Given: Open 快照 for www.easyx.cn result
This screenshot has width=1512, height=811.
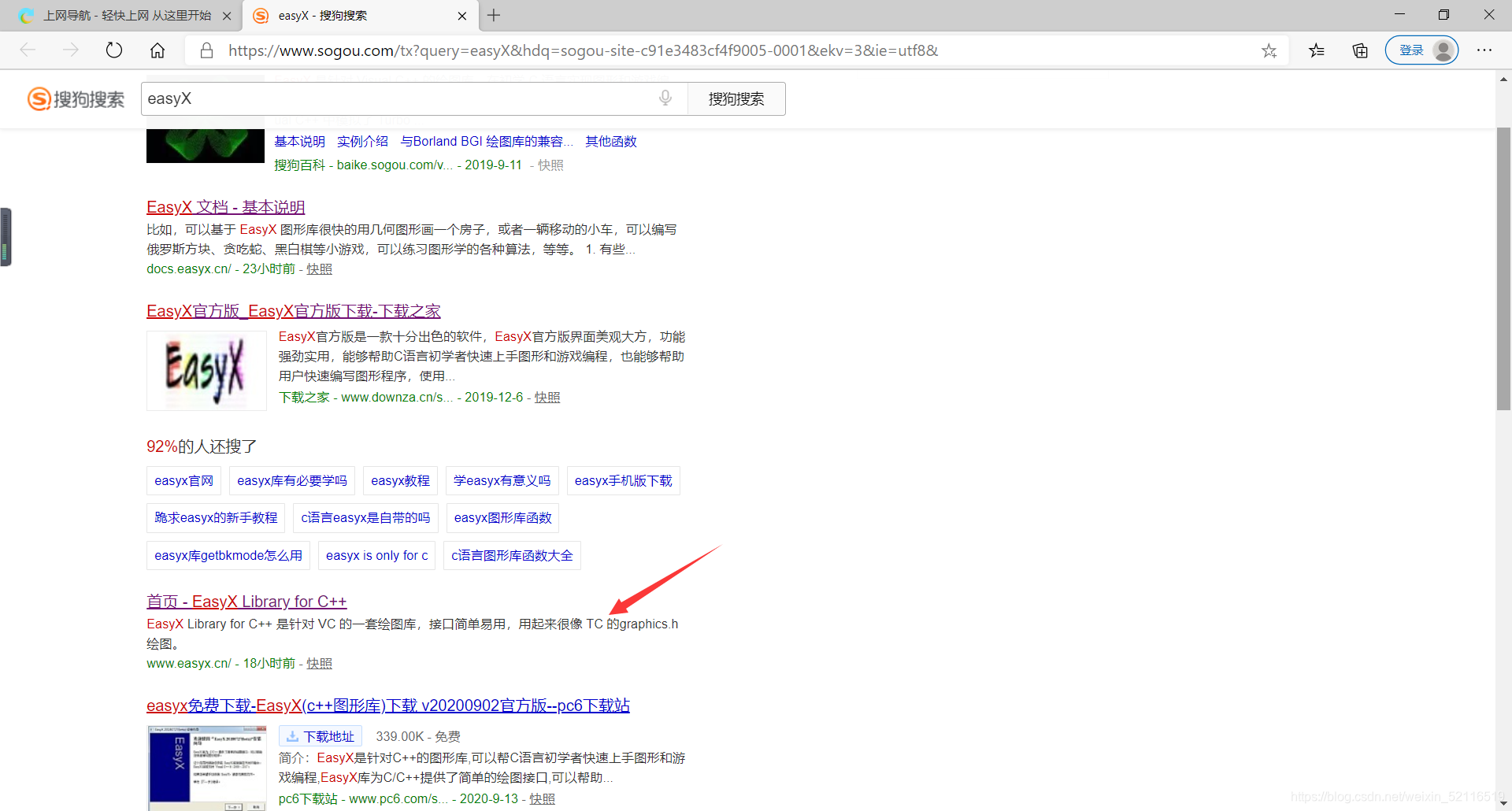Looking at the screenshot, I should click(319, 664).
